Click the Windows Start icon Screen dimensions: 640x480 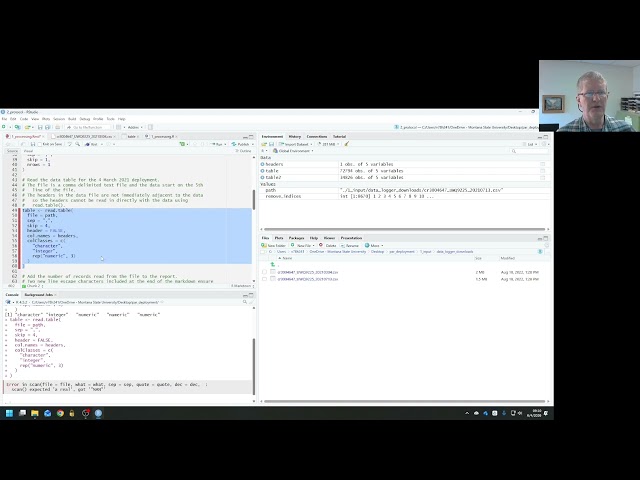pyautogui.click(x=9, y=413)
